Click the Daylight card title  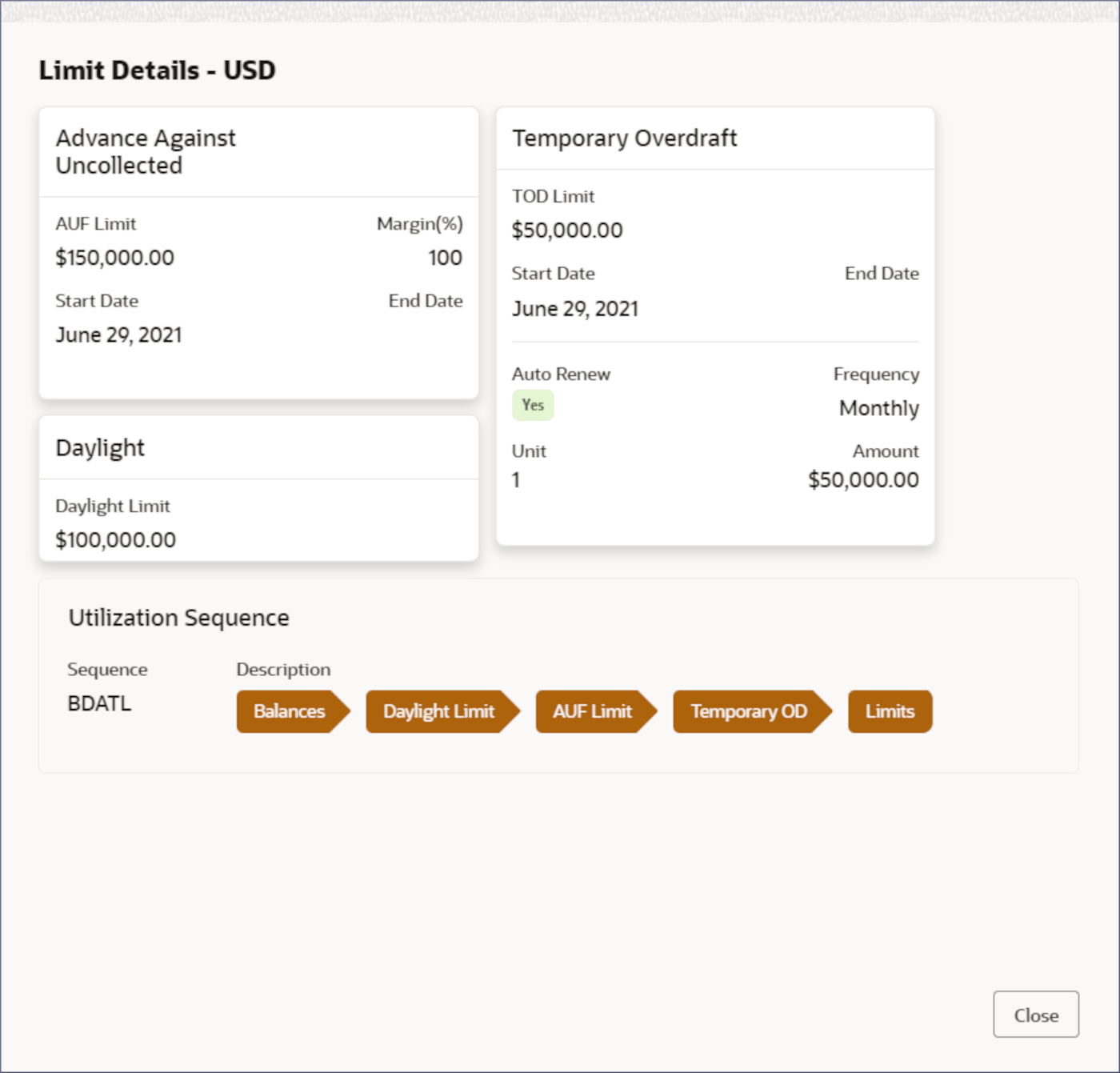(100, 448)
